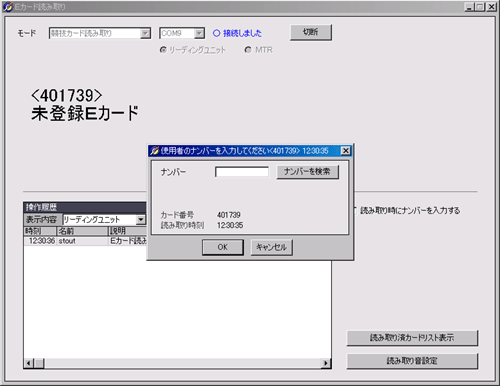Screen dimensions: 500x386
Task: Open the 読み取り音設定 button
Action: (412, 361)
